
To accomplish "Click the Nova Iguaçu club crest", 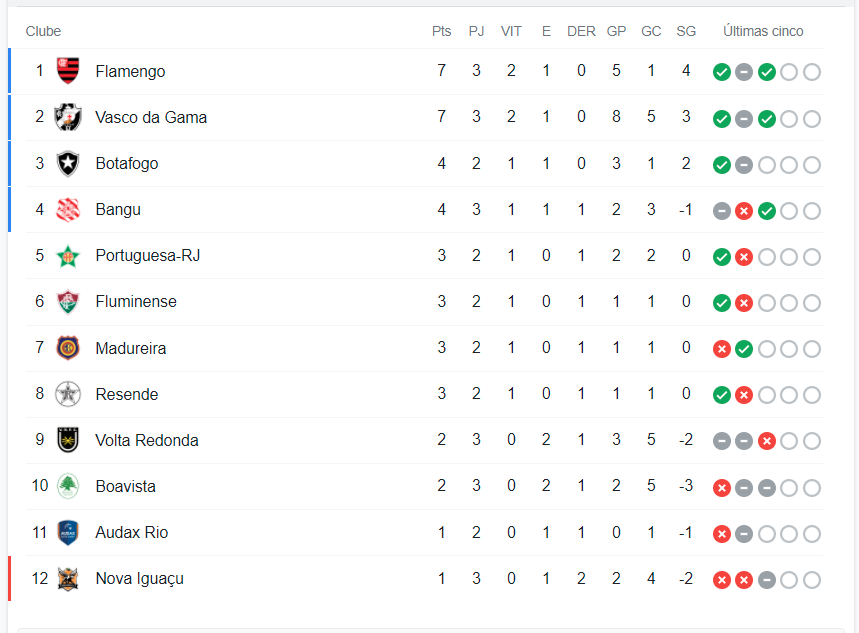I will click(x=68, y=578).
